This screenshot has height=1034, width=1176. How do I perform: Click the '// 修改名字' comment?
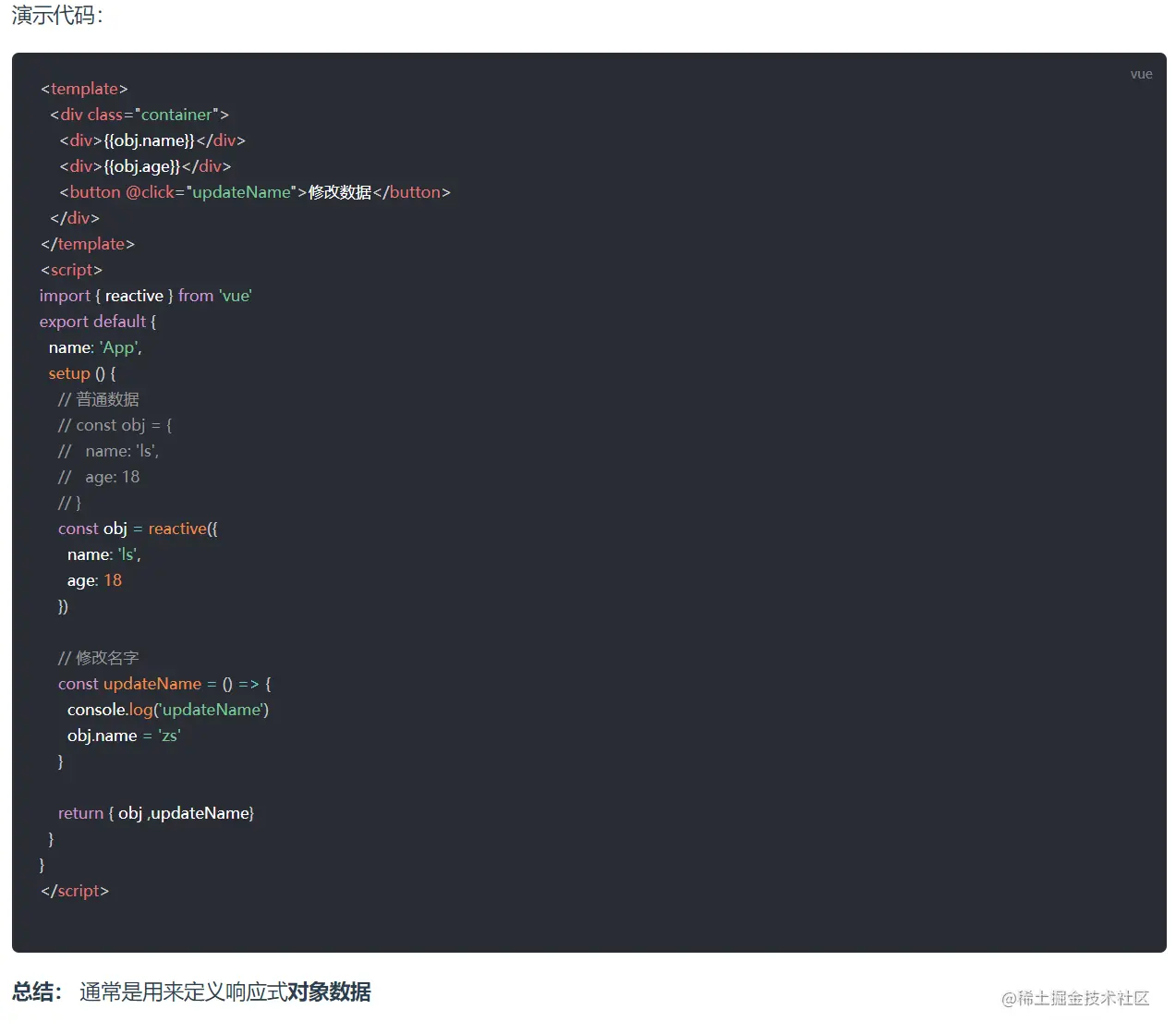pos(98,658)
